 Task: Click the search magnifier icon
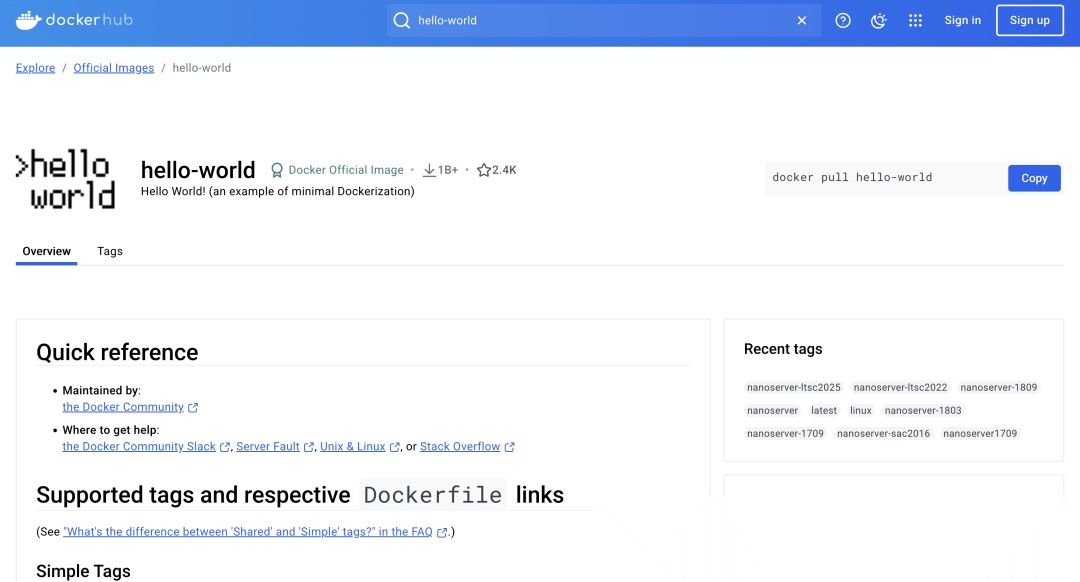point(402,21)
